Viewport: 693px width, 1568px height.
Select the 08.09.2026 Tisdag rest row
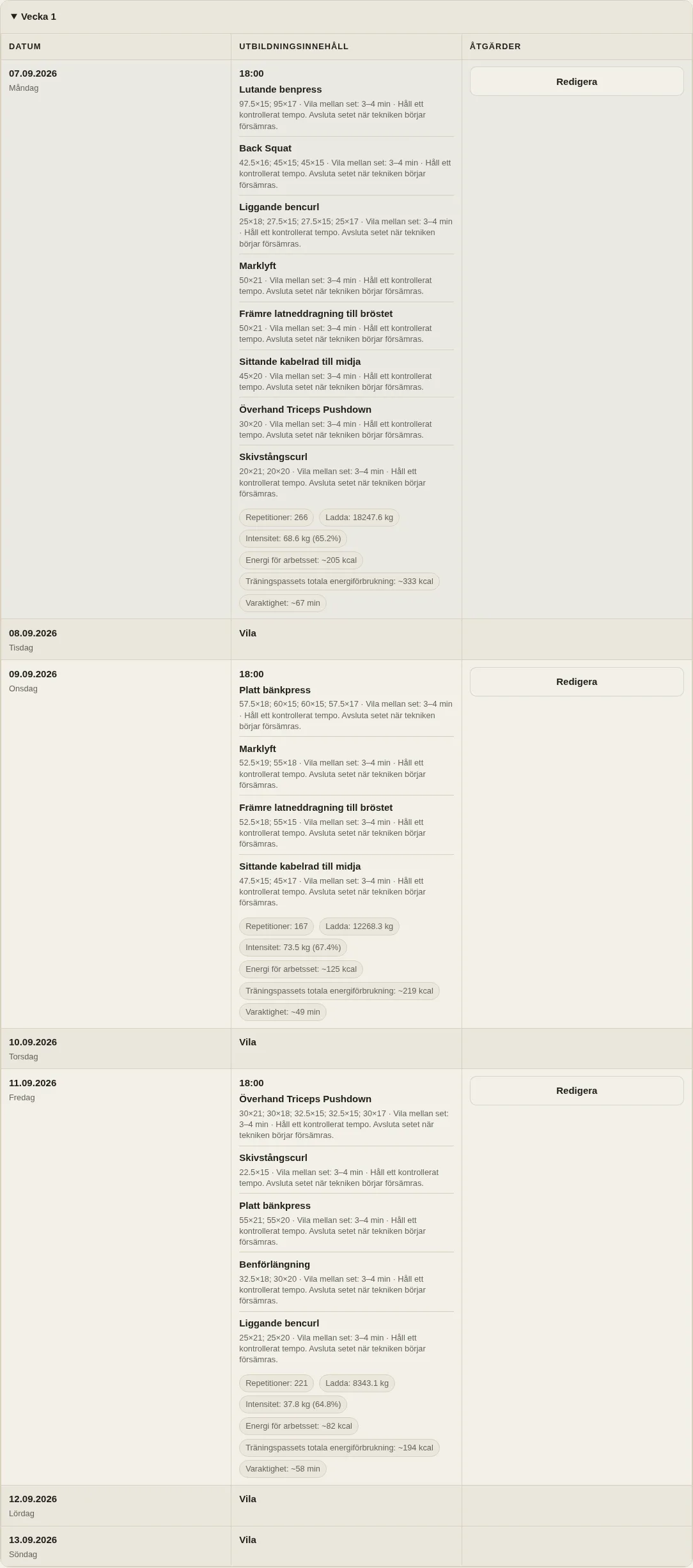(346, 640)
